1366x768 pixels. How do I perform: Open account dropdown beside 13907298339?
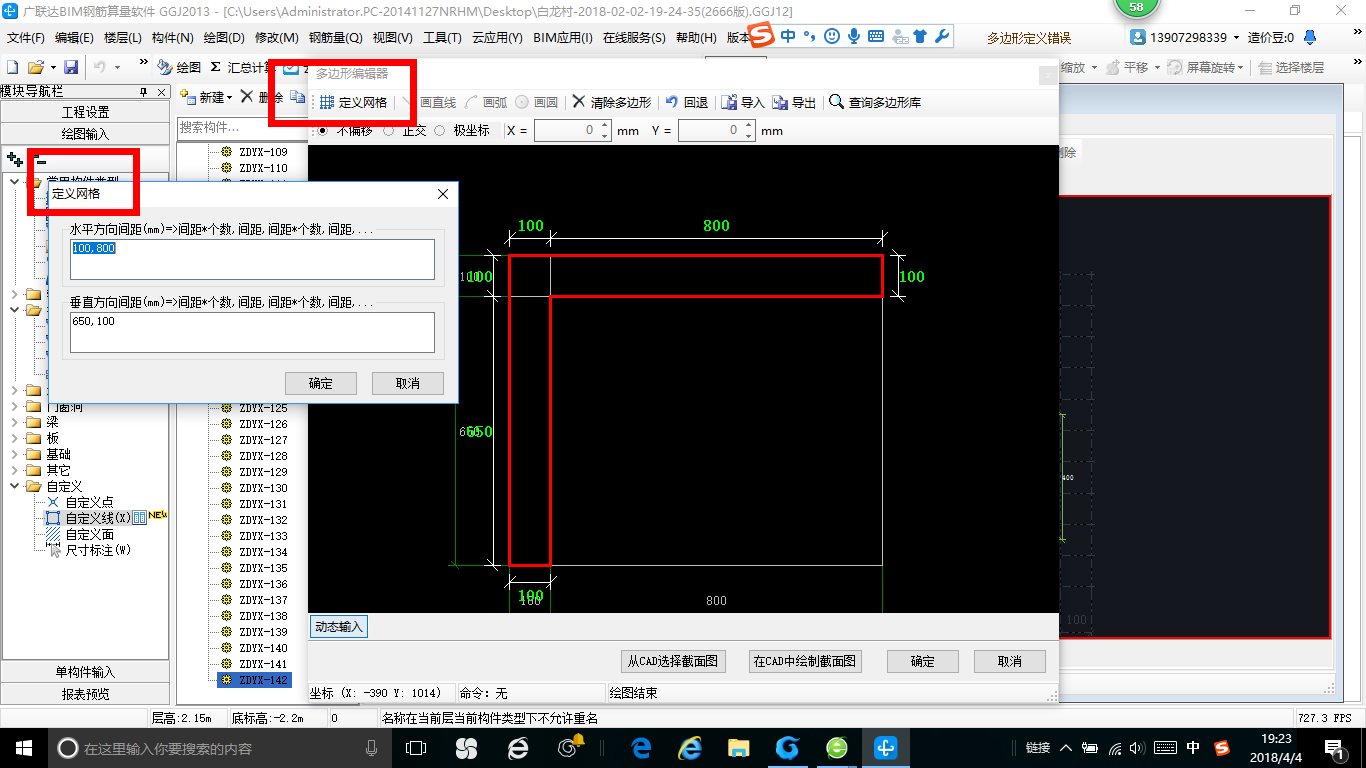pos(1237,38)
